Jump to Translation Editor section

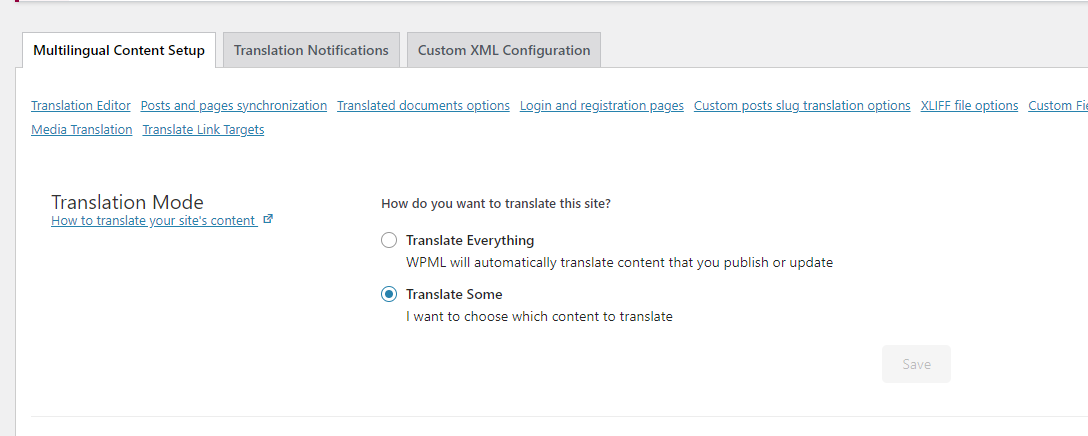(80, 106)
